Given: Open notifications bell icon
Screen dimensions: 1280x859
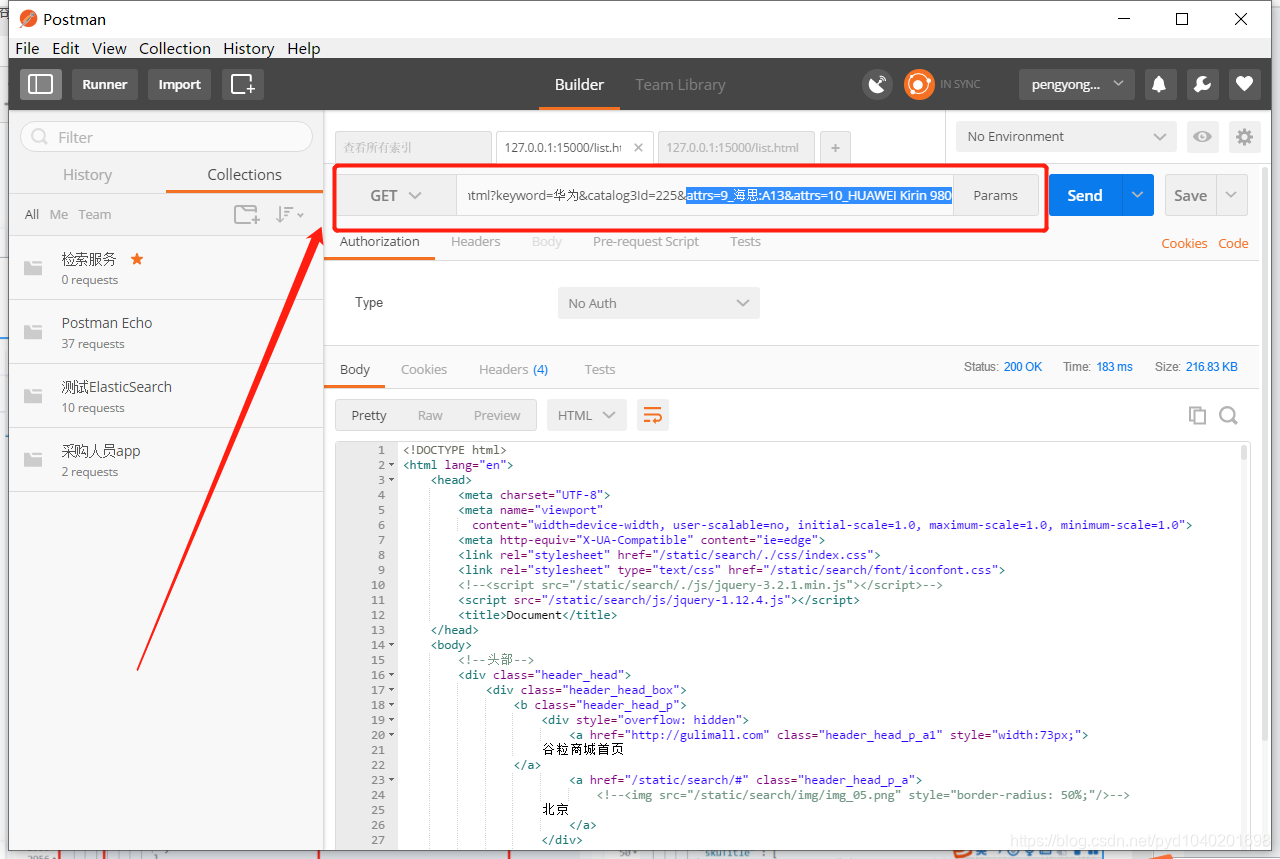Looking at the screenshot, I should pyautogui.click(x=1160, y=84).
